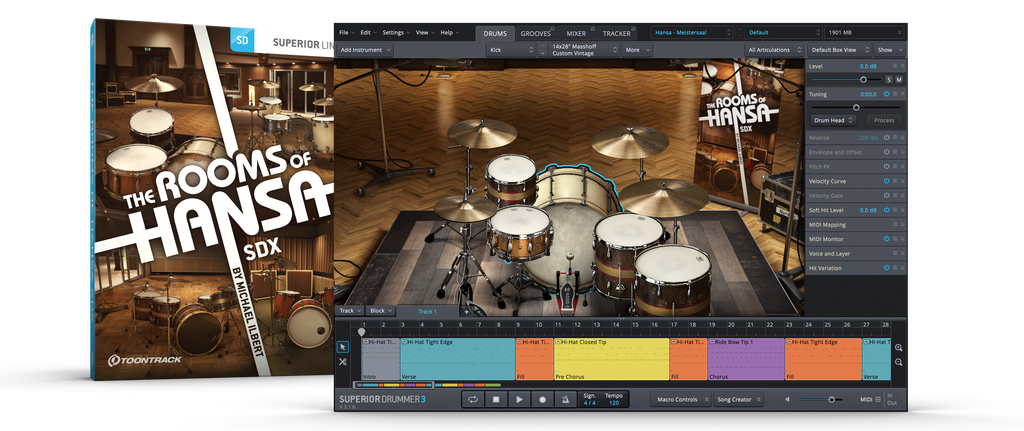Image resolution: width=1024 pixels, height=431 pixels.
Task: Open the File menu
Action: [x=347, y=32]
